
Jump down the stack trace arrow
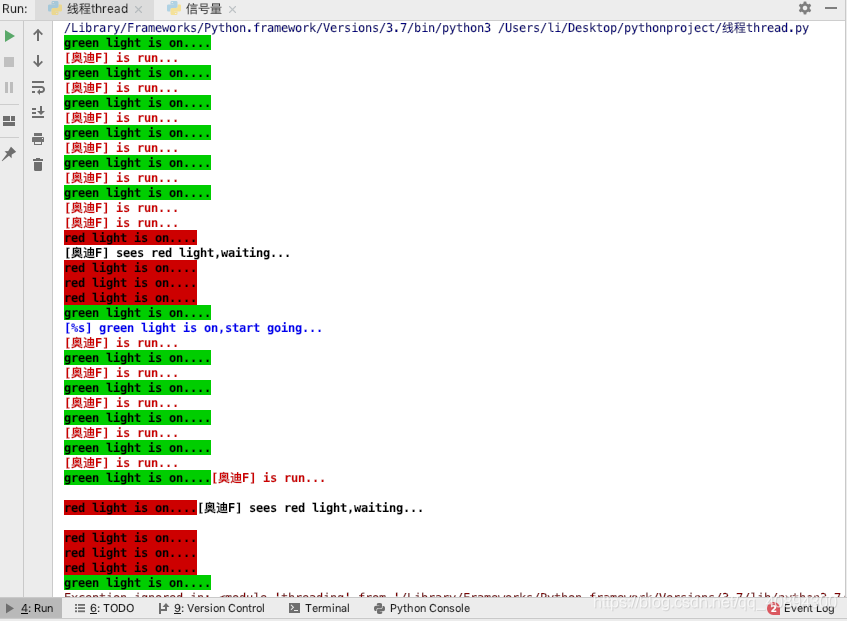(x=38, y=61)
